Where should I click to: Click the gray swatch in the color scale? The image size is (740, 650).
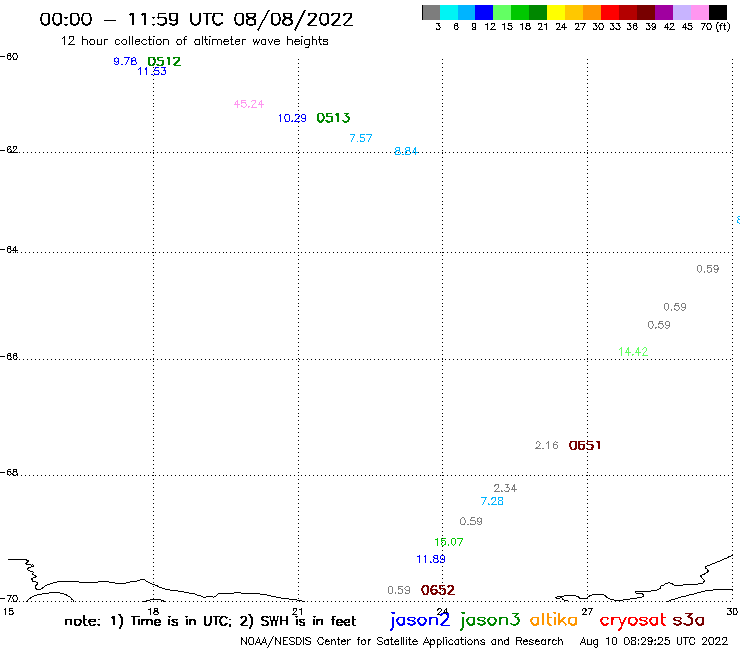pos(431,12)
